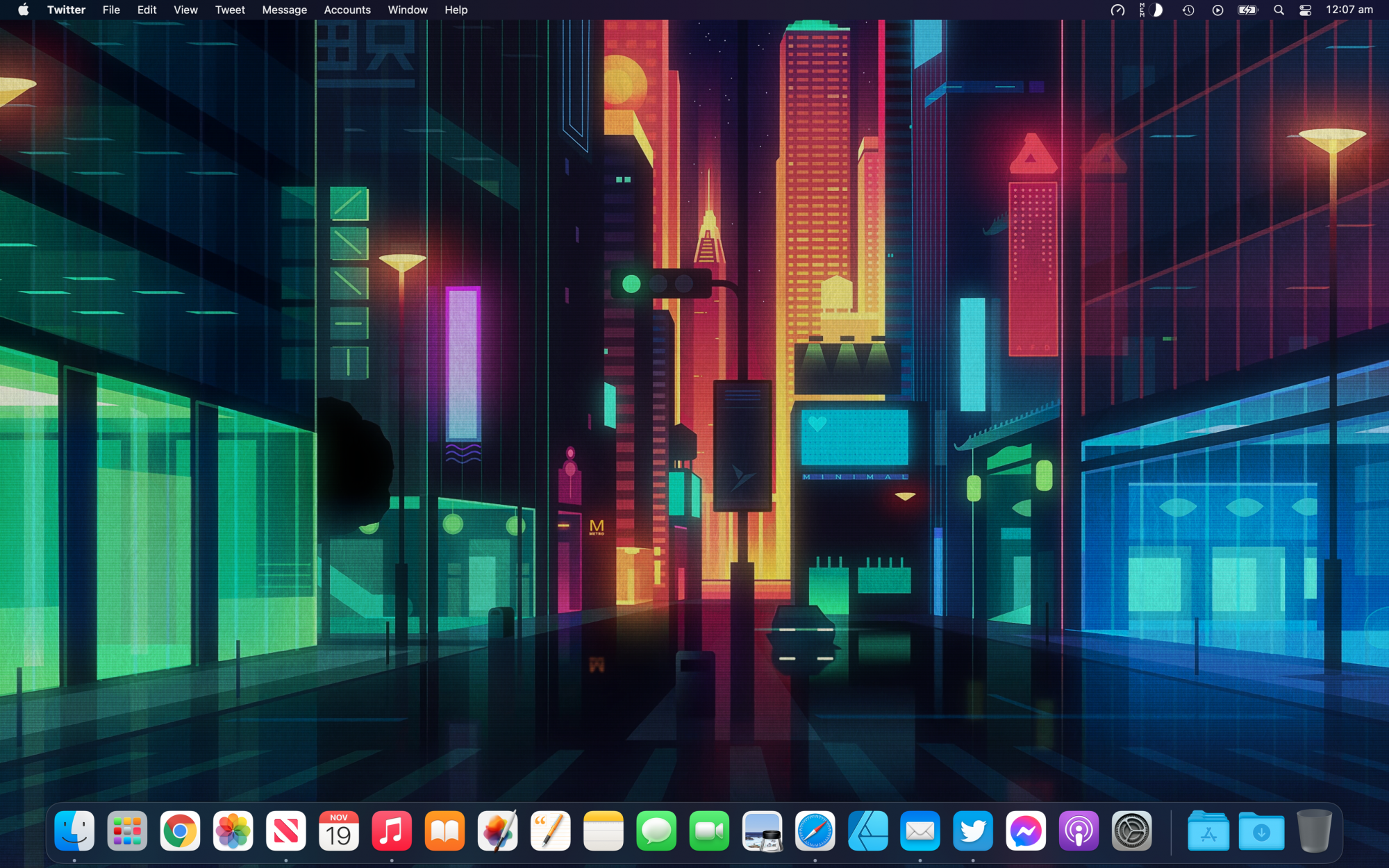
Task: Open the Help menu
Action: pyautogui.click(x=456, y=10)
